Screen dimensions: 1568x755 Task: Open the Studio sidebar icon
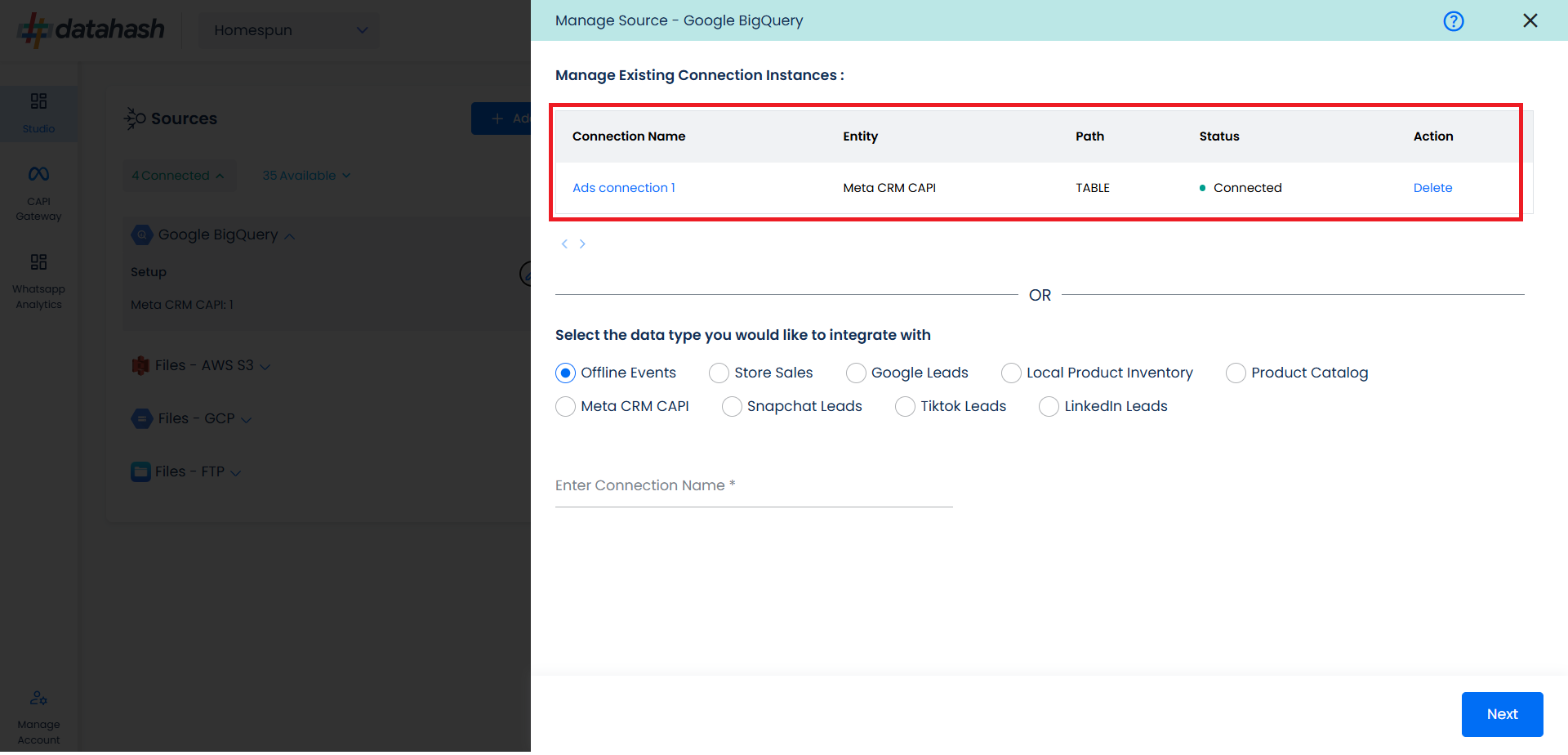point(38,112)
